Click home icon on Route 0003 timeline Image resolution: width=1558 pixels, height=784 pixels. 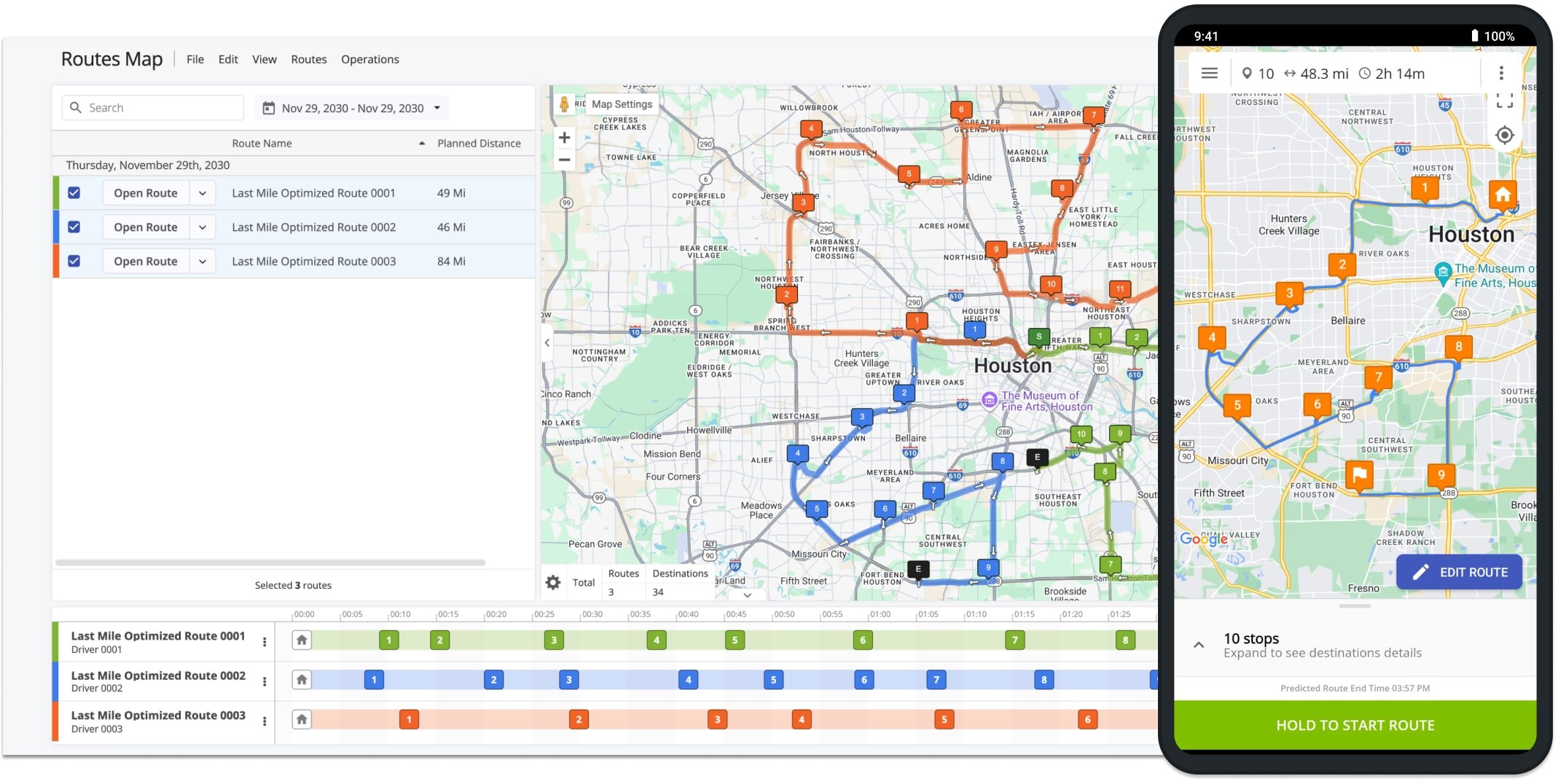[x=302, y=720]
